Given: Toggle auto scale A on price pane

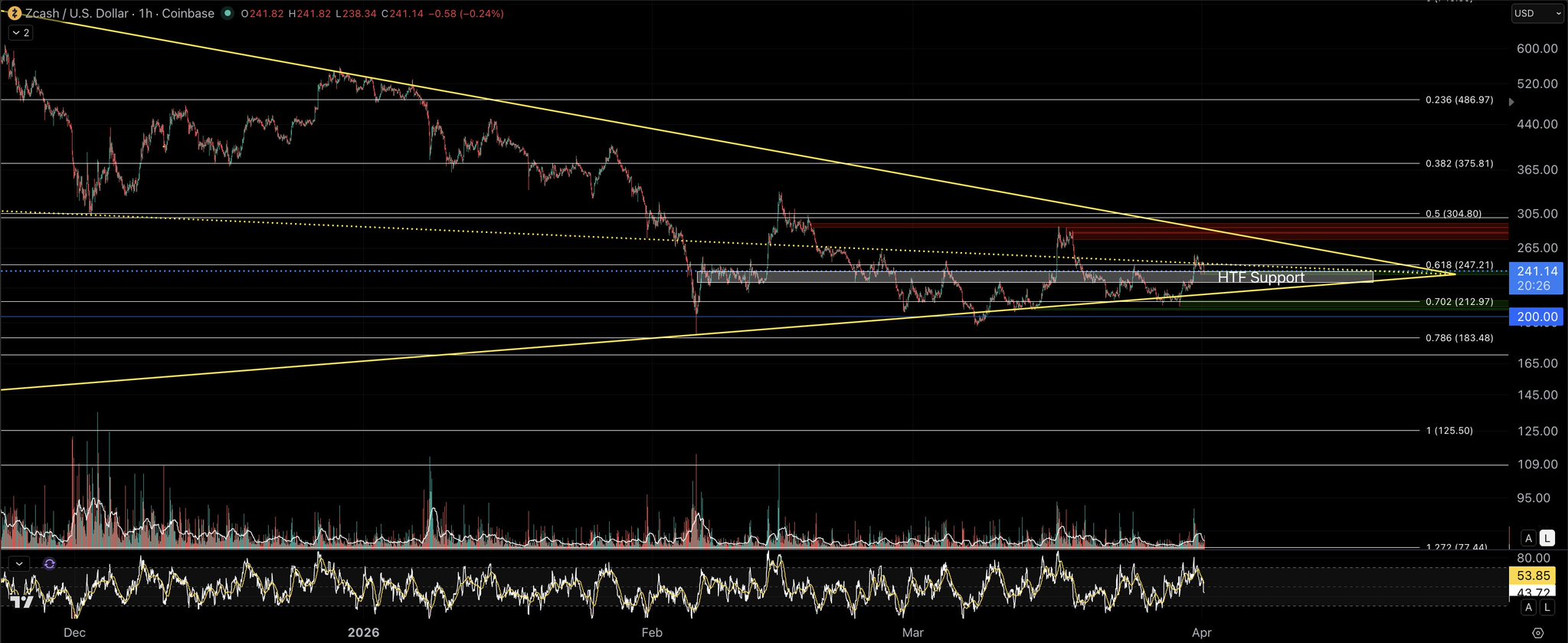Looking at the screenshot, I should [x=1529, y=538].
